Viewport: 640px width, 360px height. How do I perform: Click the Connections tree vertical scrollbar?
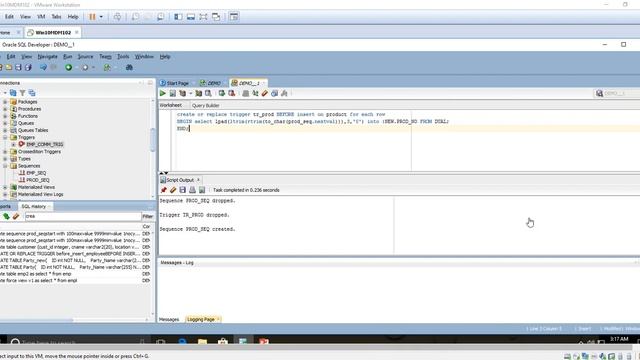153,140
